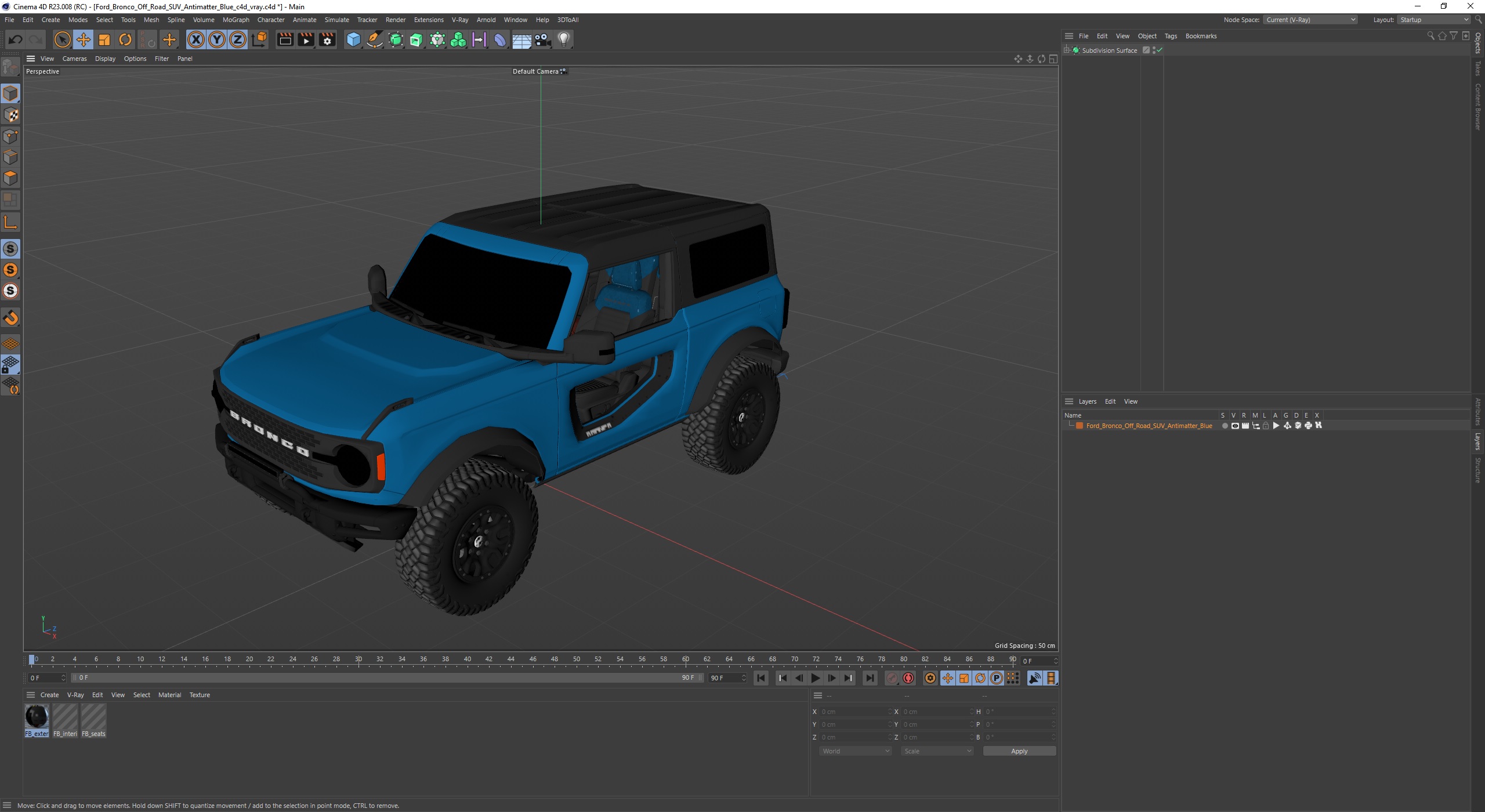Activate the Move tool in top toolbar
This screenshot has width=1485, height=812.
tap(83, 39)
